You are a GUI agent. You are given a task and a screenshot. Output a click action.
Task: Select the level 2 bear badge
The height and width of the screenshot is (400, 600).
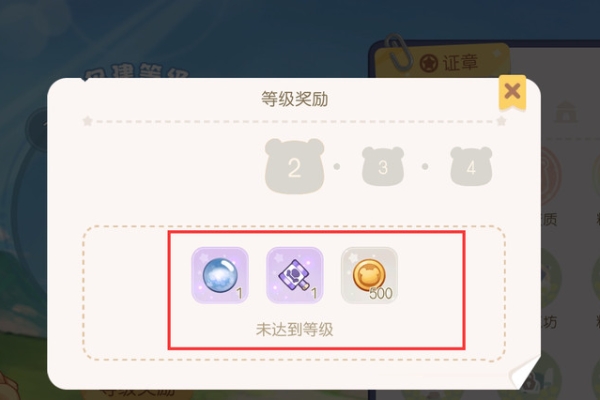(x=294, y=166)
